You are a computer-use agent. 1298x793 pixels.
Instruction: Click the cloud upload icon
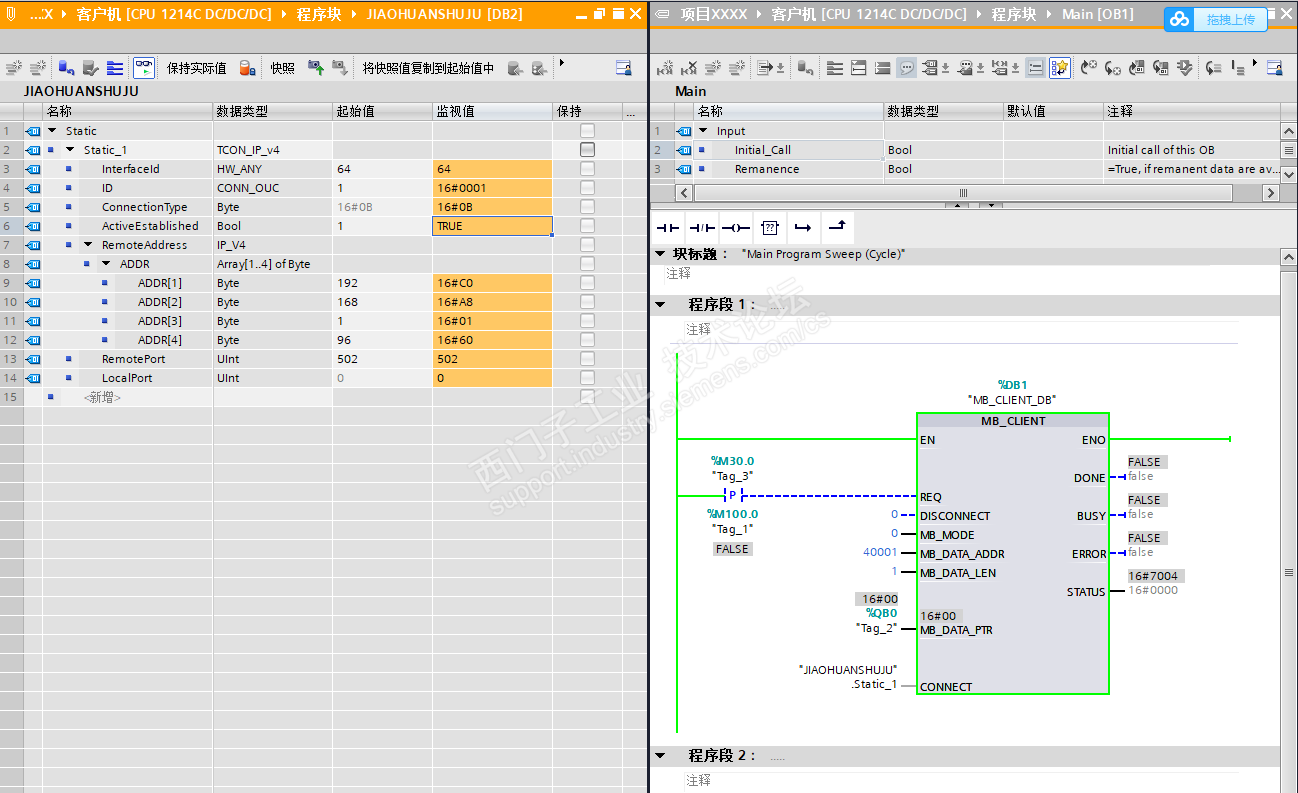(1181, 19)
